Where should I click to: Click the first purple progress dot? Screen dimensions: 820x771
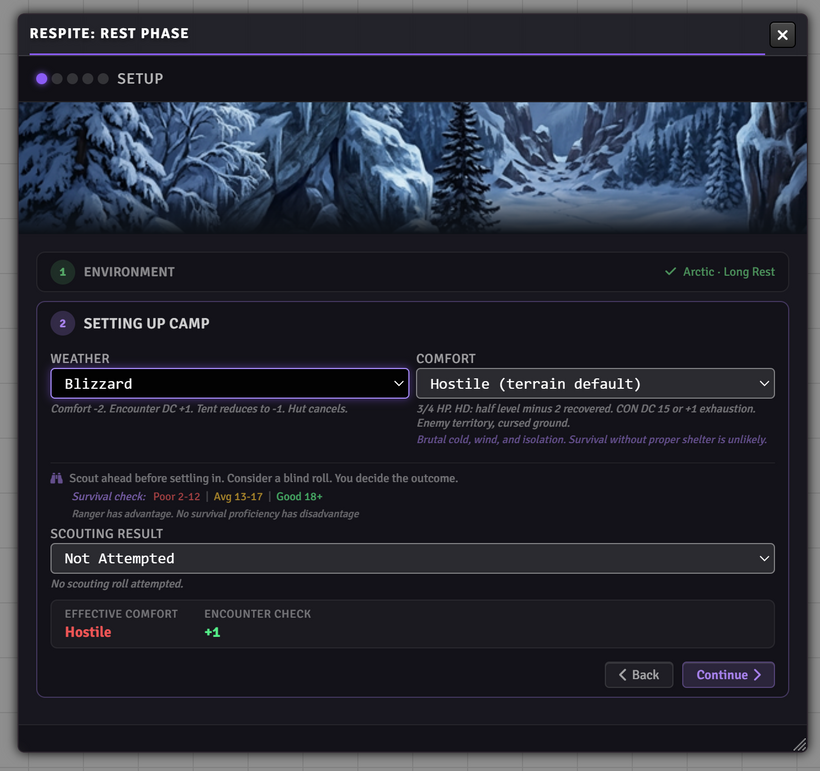pos(42,79)
